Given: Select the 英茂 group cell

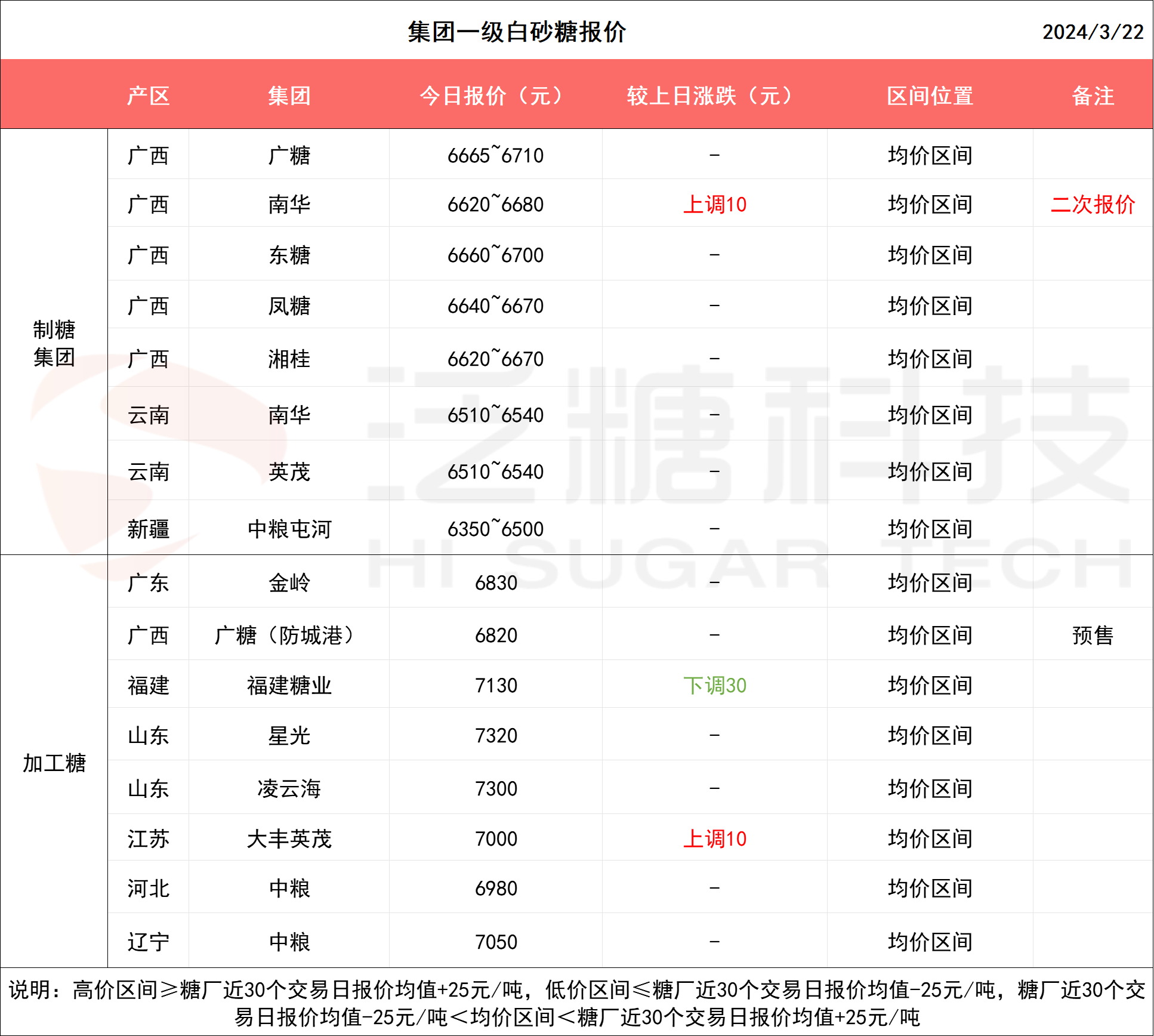Looking at the screenshot, I should 289,471.
